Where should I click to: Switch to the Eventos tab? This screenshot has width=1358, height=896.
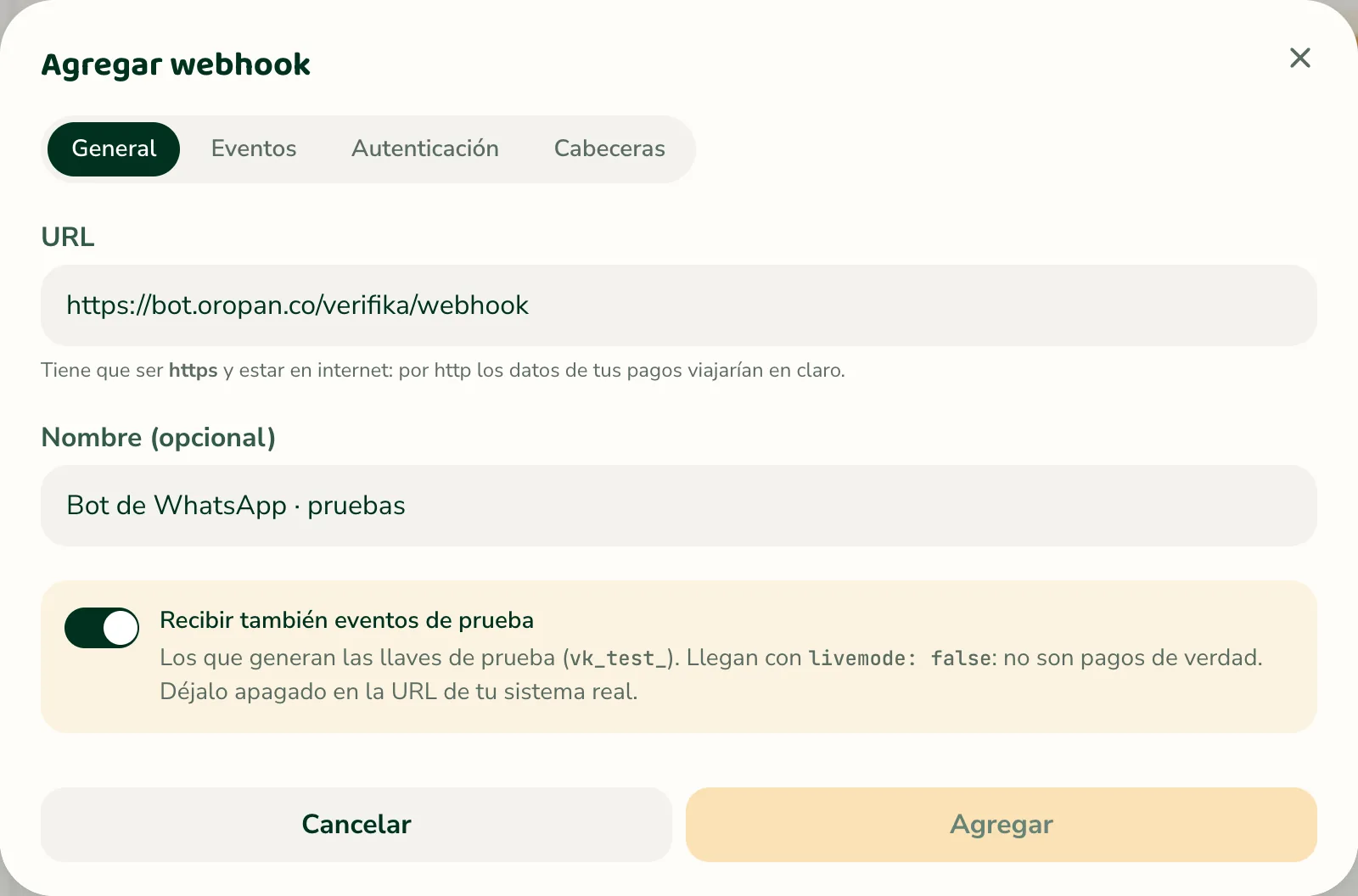tap(254, 149)
